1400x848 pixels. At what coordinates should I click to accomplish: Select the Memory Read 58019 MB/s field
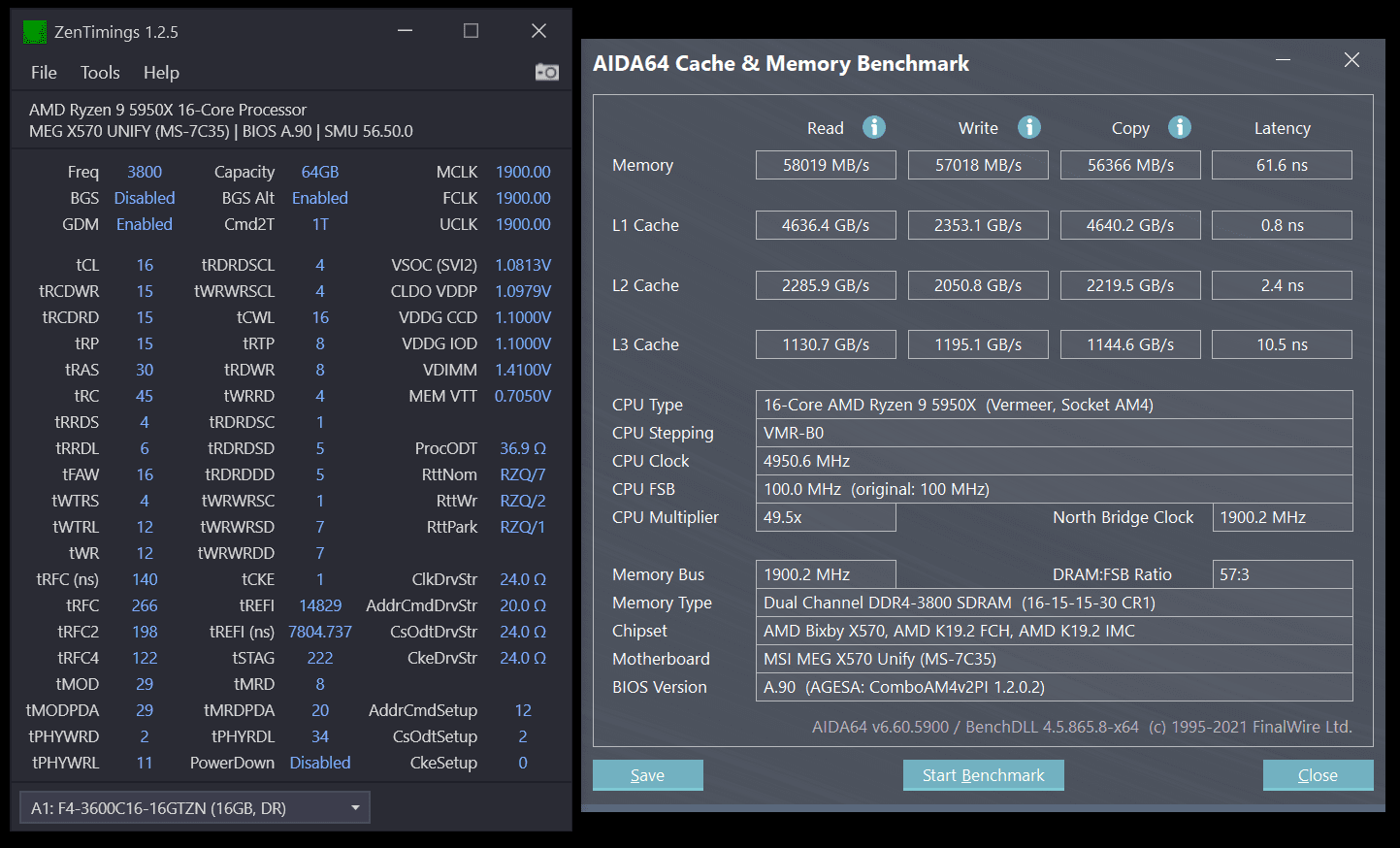826,165
